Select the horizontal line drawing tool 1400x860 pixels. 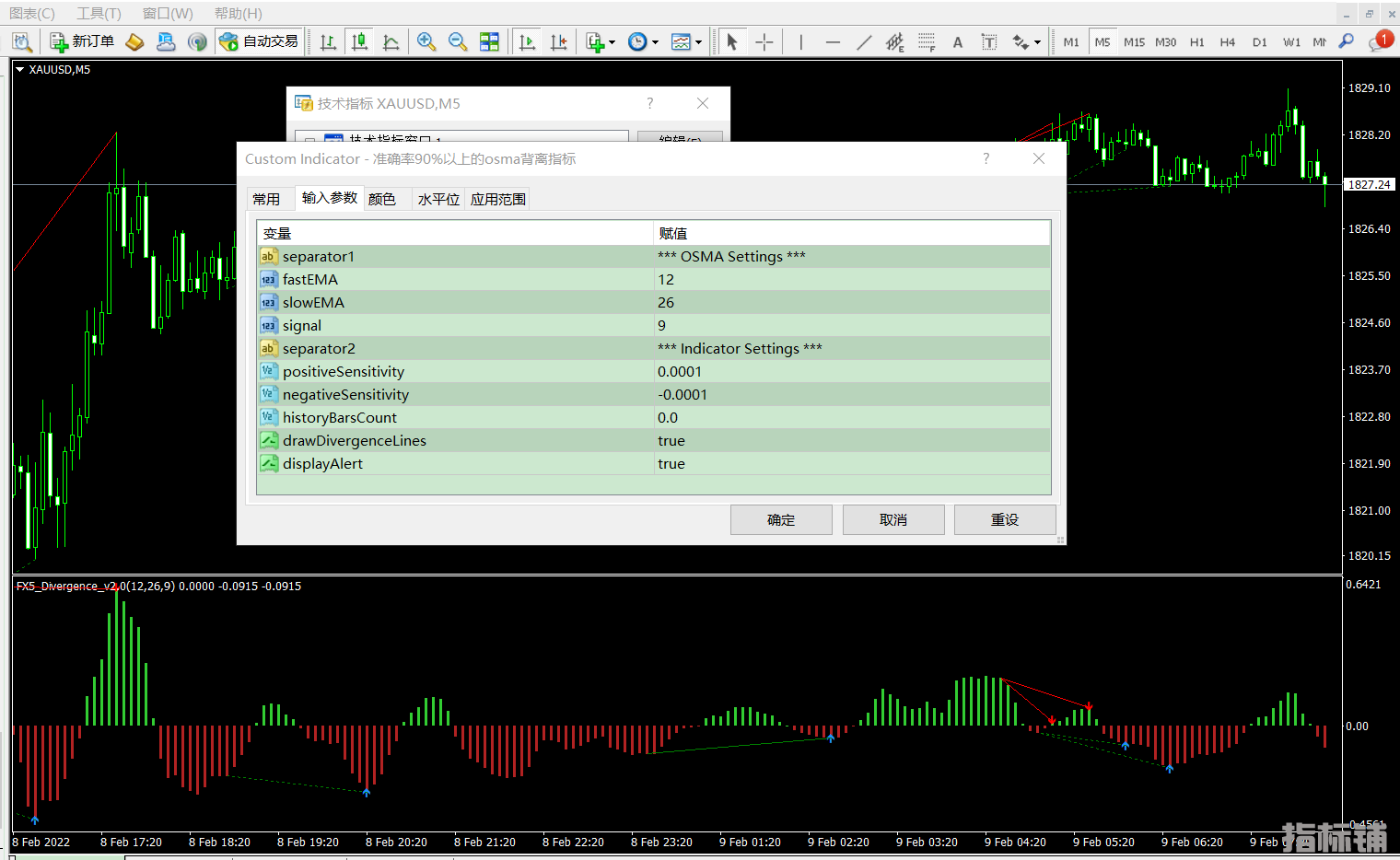(833, 41)
